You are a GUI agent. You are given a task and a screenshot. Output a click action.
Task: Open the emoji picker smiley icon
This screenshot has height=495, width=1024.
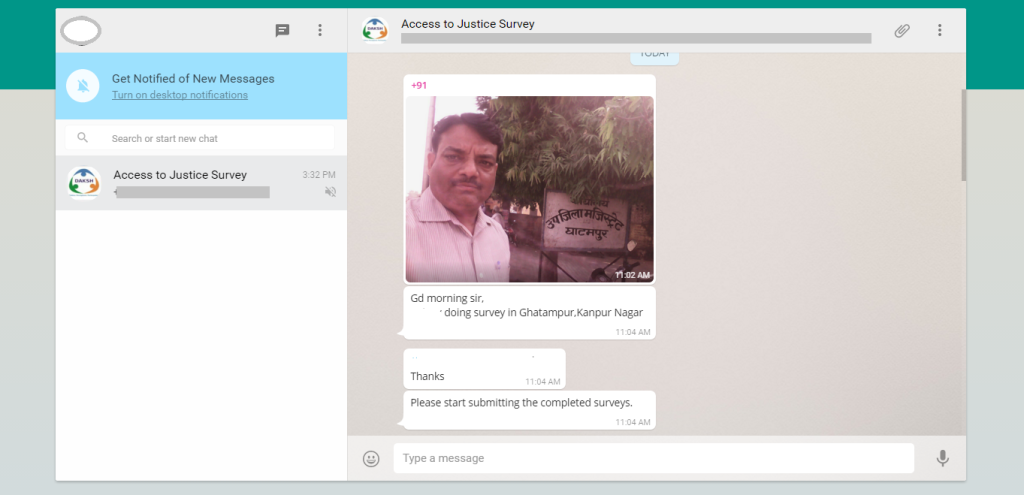371,458
